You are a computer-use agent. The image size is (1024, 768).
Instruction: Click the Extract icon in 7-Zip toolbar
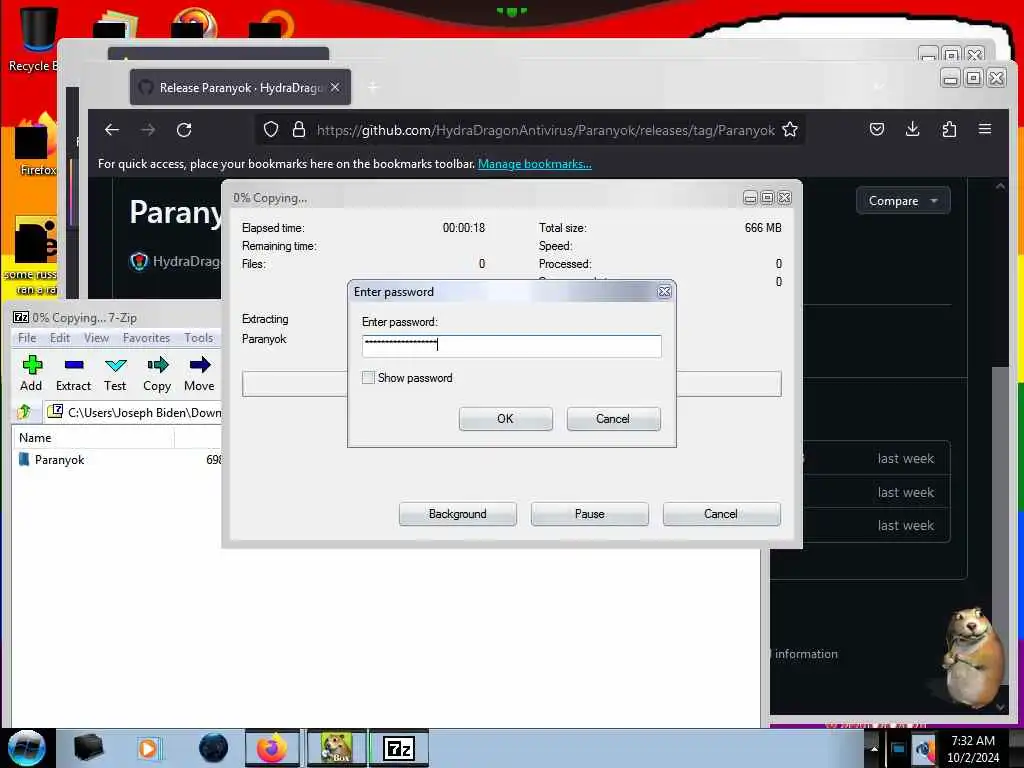click(74, 364)
